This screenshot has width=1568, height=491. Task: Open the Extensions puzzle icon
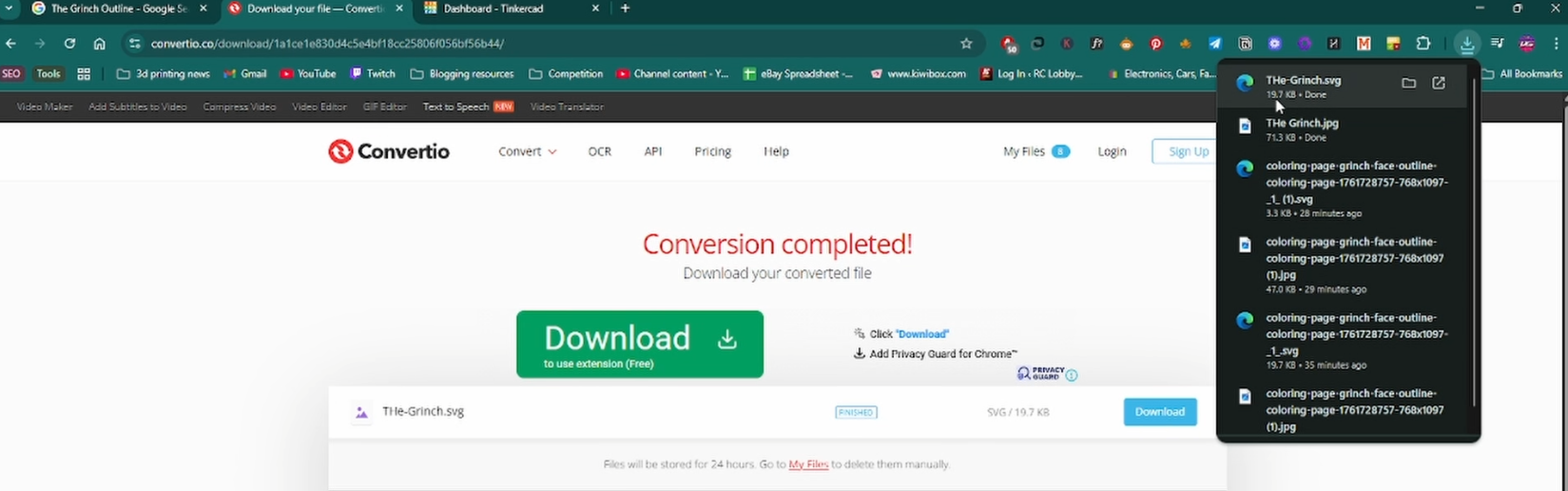pos(1423,44)
